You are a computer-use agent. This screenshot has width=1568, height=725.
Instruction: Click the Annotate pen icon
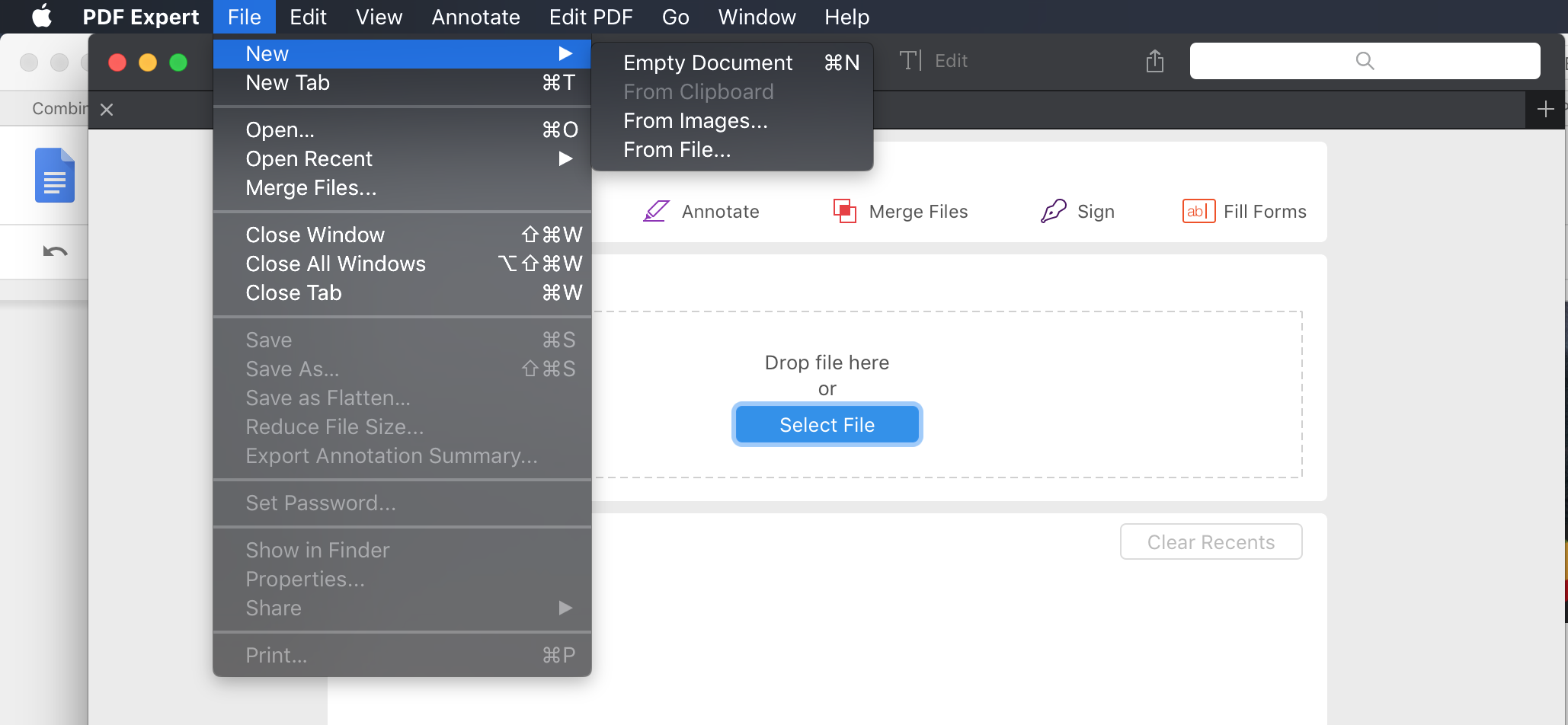(x=655, y=211)
